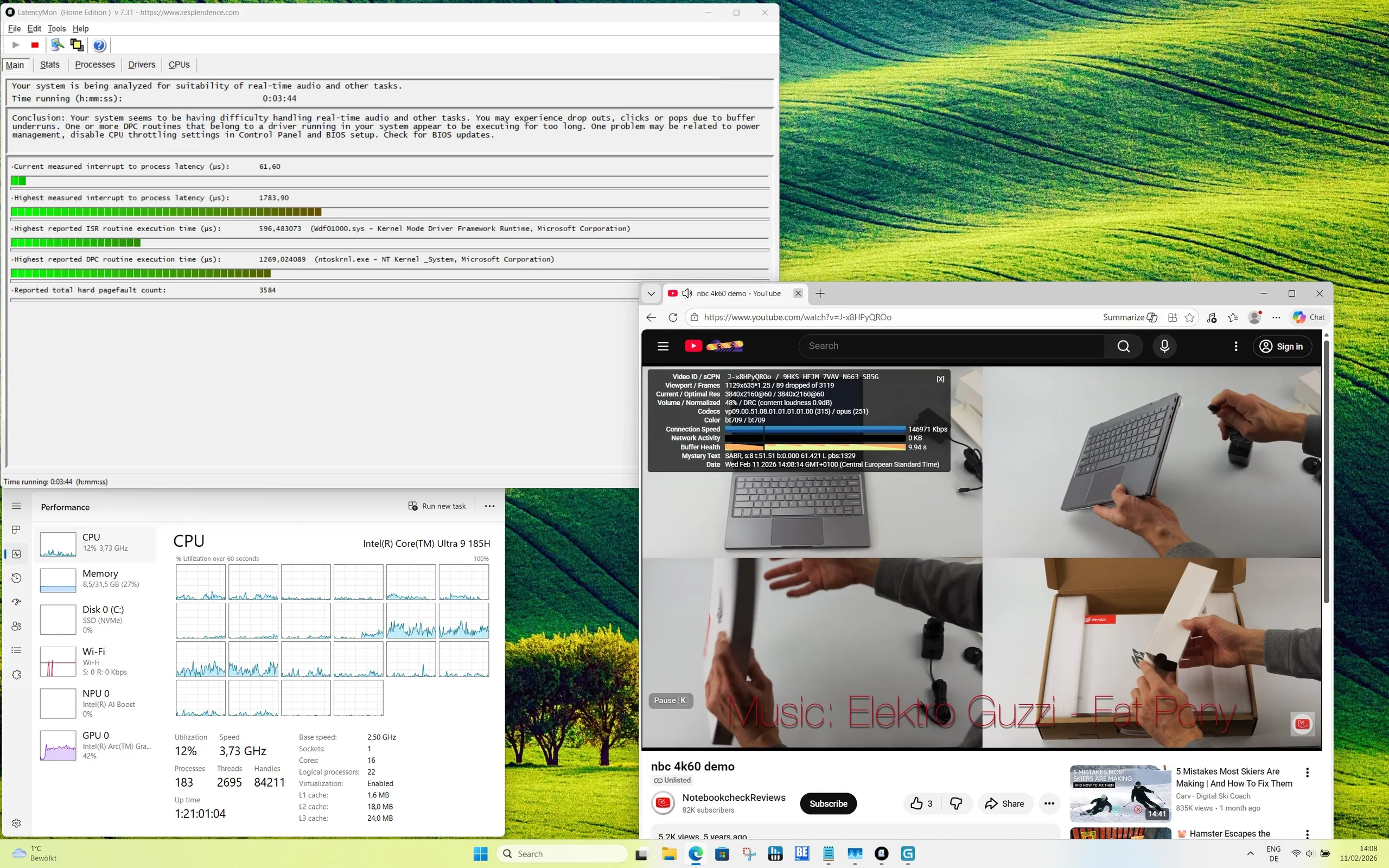Image resolution: width=1389 pixels, height=868 pixels.
Task: Expand browser tab search chevron
Action: pos(651,293)
